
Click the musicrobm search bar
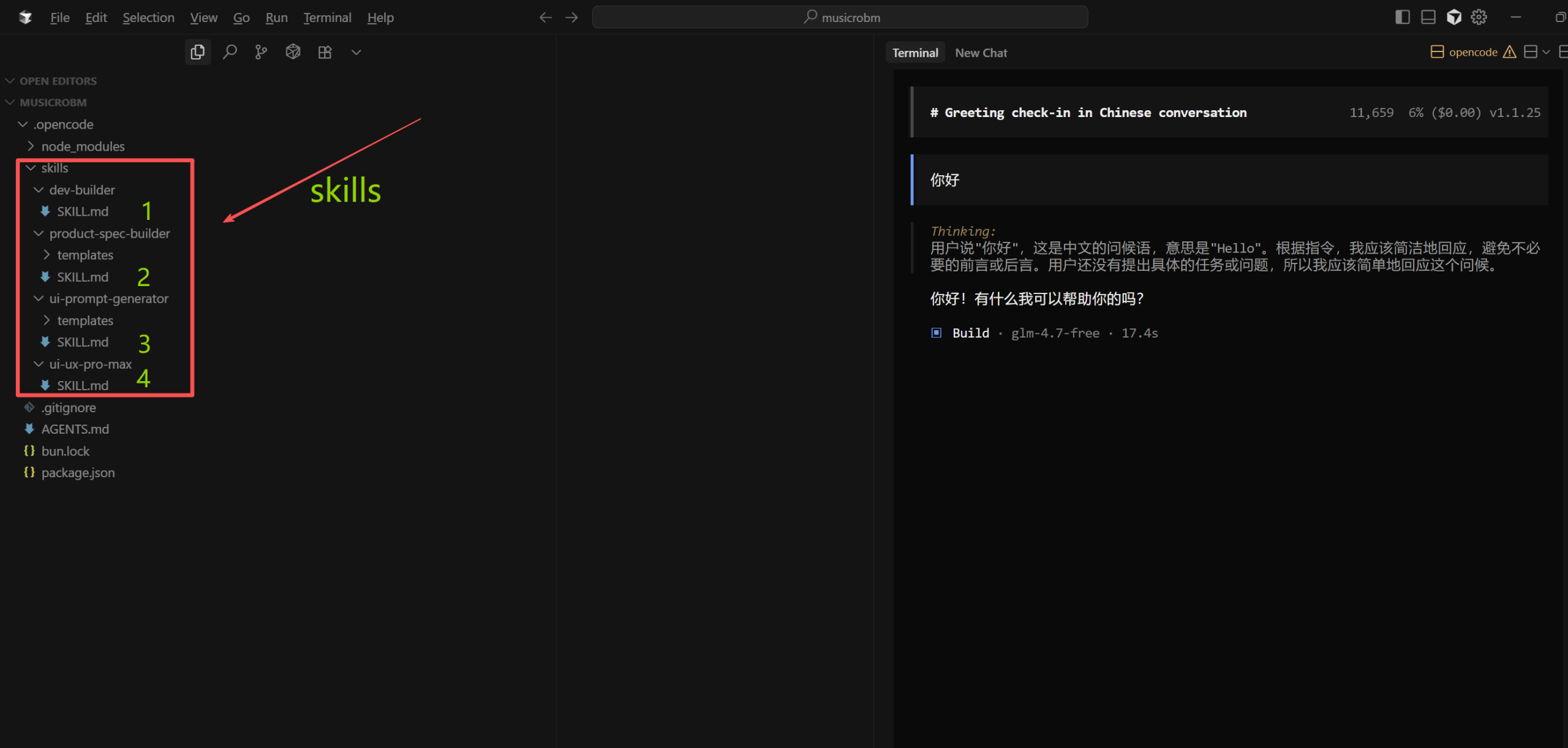point(840,17)
